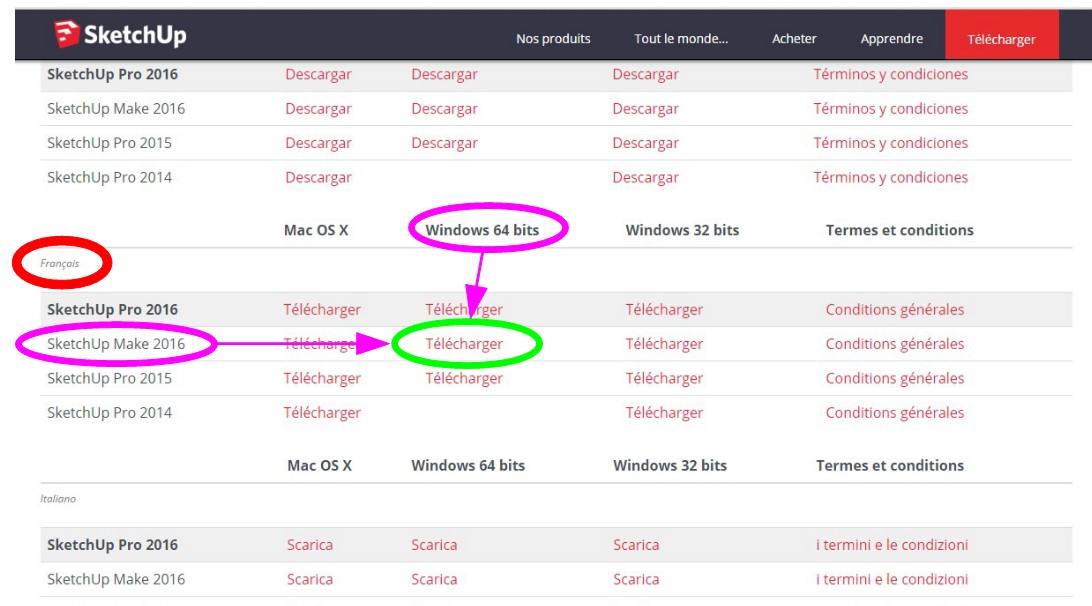Click Scarica under Windows 64 bits for SketchUp Pro 2016
Viewport: 1092px width, 606px height.
(434, 545)
